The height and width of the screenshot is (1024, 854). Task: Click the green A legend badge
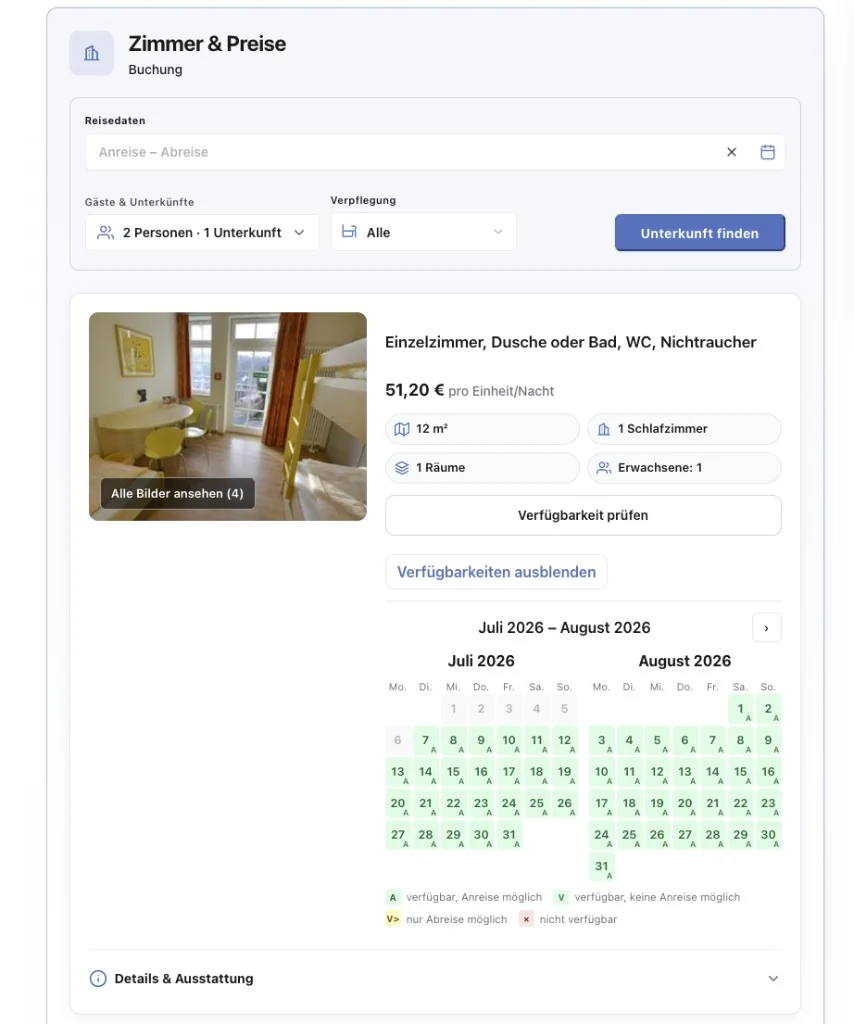point(392,897)
